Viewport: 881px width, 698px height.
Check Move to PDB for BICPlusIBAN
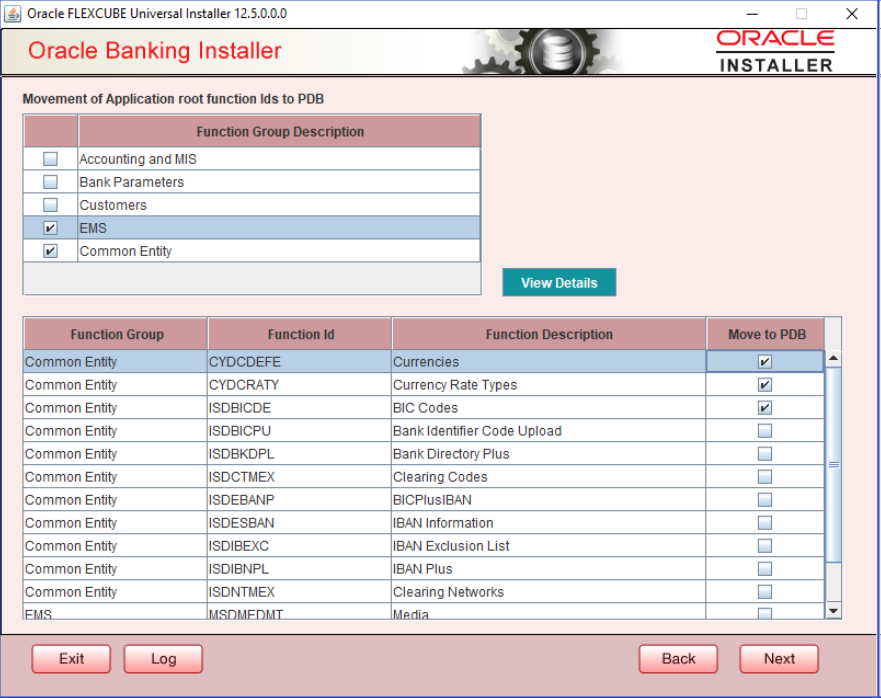click(765, 500)
